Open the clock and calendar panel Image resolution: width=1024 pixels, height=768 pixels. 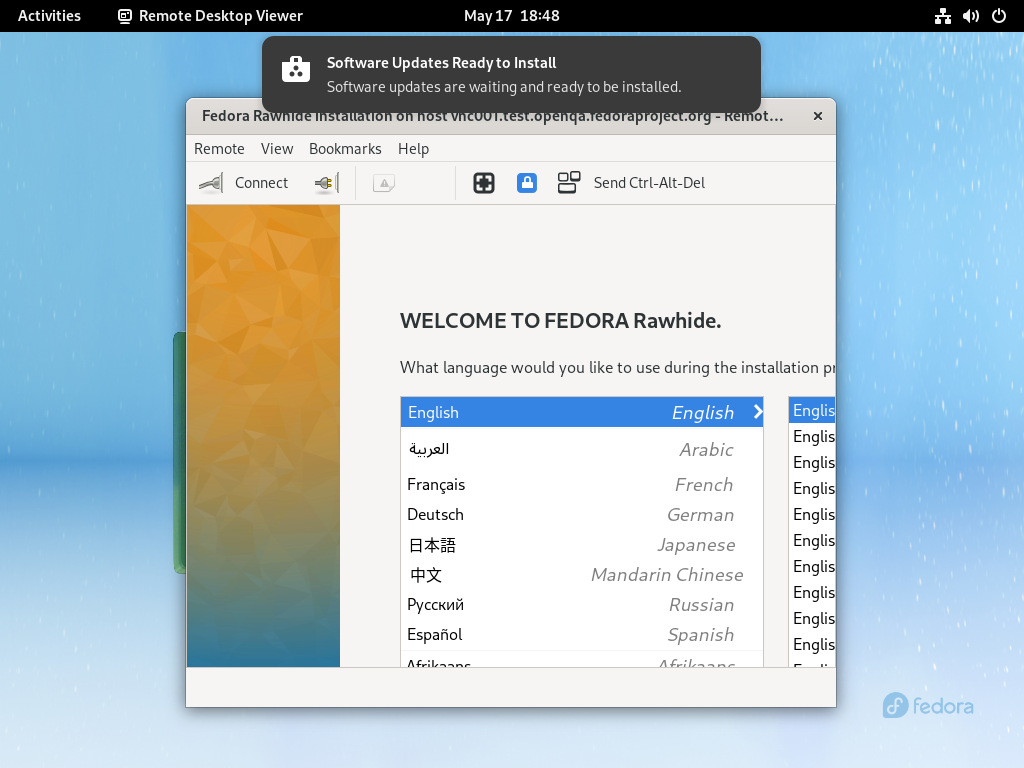511,16
